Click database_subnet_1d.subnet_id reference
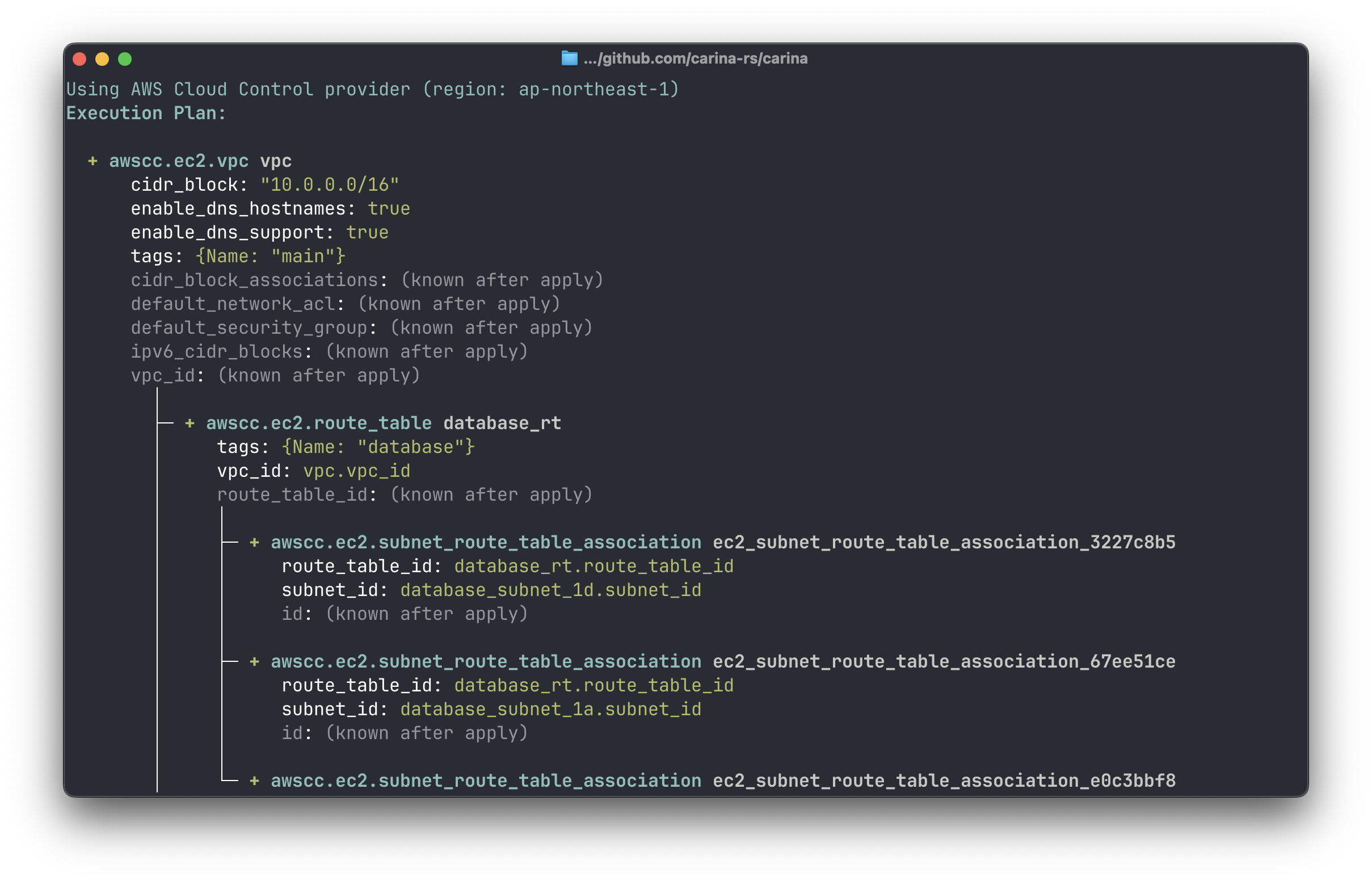This screenshot has width=1372, height=881. pyautogui.click(x=550, y=590)
